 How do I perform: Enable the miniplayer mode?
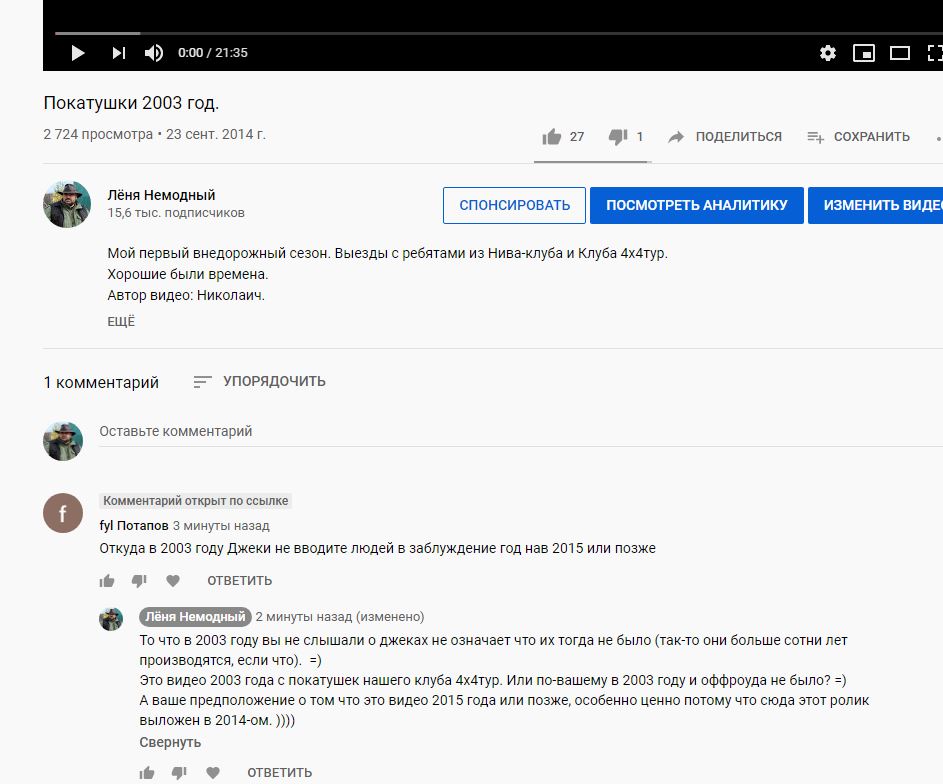point(863,53)
